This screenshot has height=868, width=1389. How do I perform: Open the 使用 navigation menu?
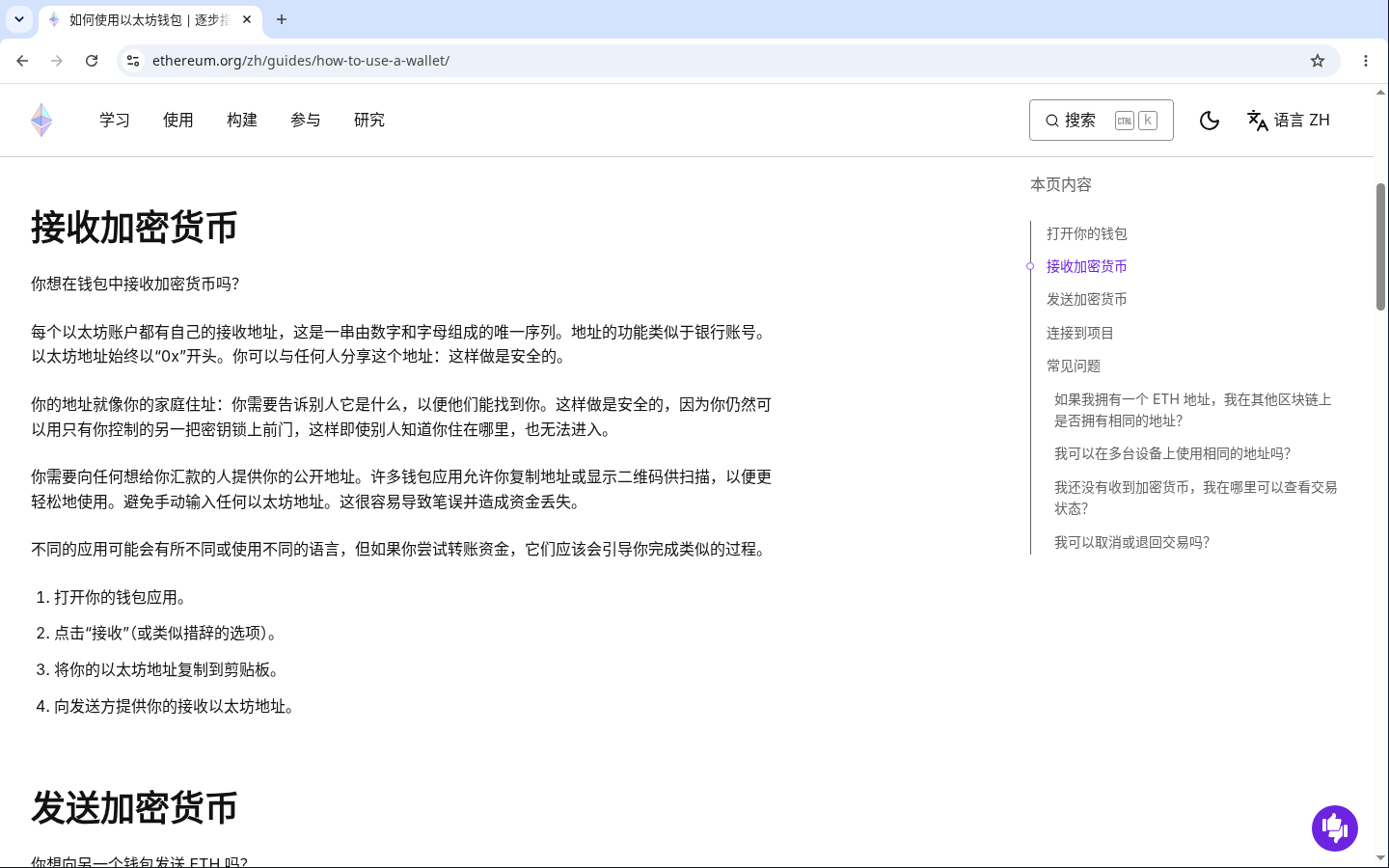(178, 121)
